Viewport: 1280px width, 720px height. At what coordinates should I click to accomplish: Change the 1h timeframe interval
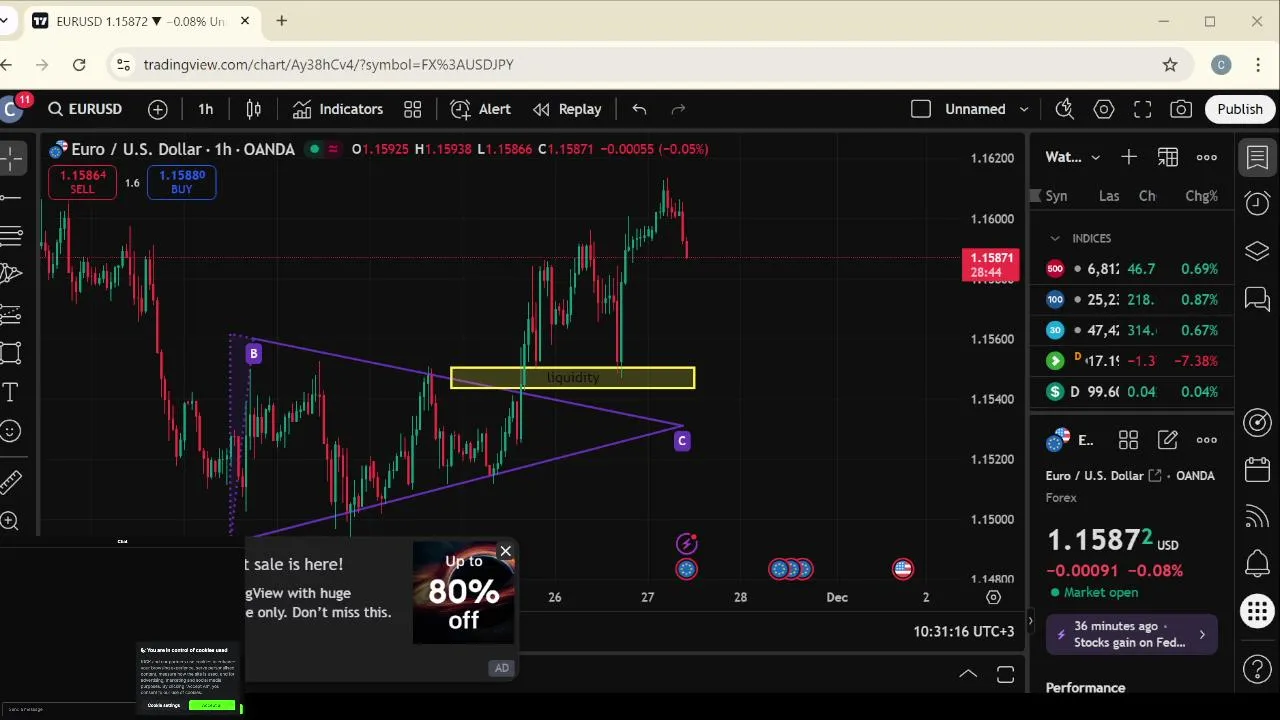205,109
